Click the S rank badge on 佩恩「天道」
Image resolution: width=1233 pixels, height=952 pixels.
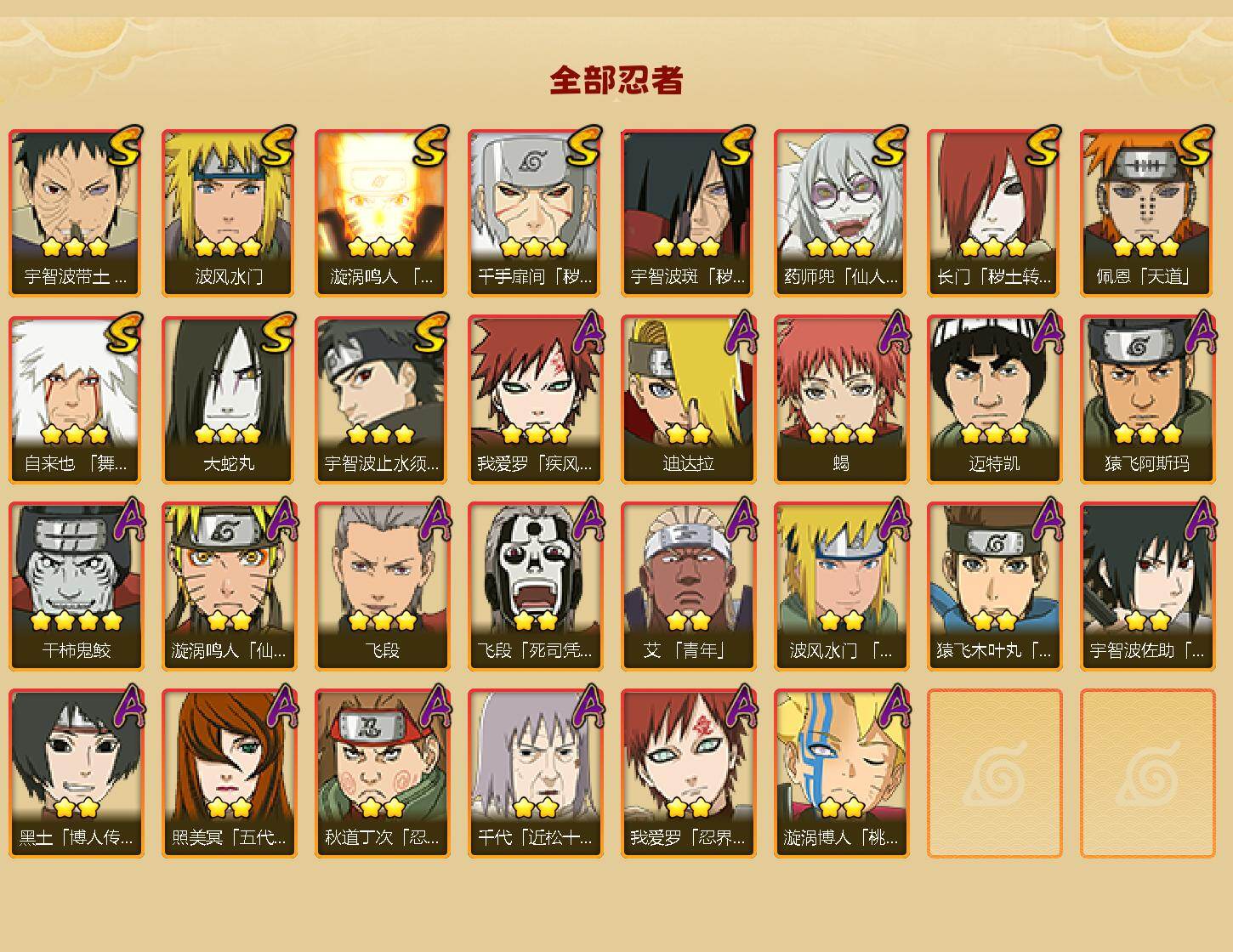[x=1195, y=145]
